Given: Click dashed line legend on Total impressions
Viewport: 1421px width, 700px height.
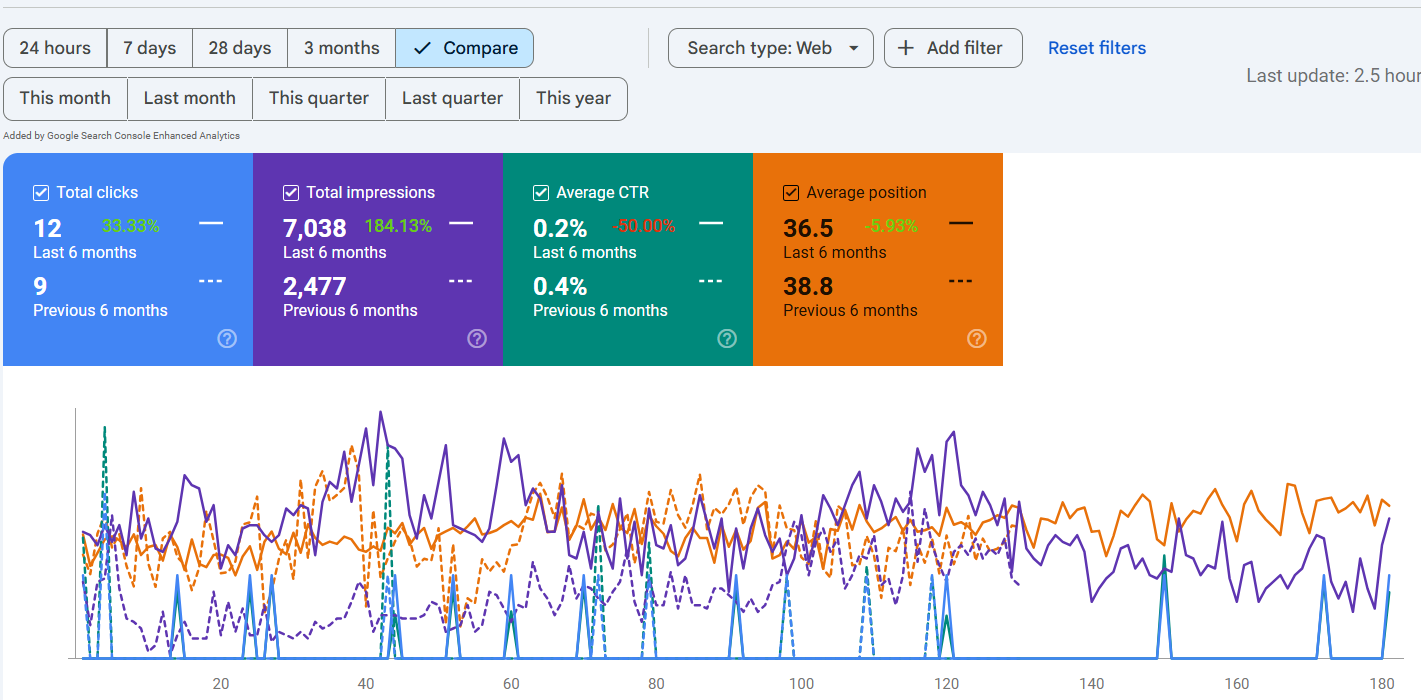Looking at the screenshot, I should click(x=460, y=281).
